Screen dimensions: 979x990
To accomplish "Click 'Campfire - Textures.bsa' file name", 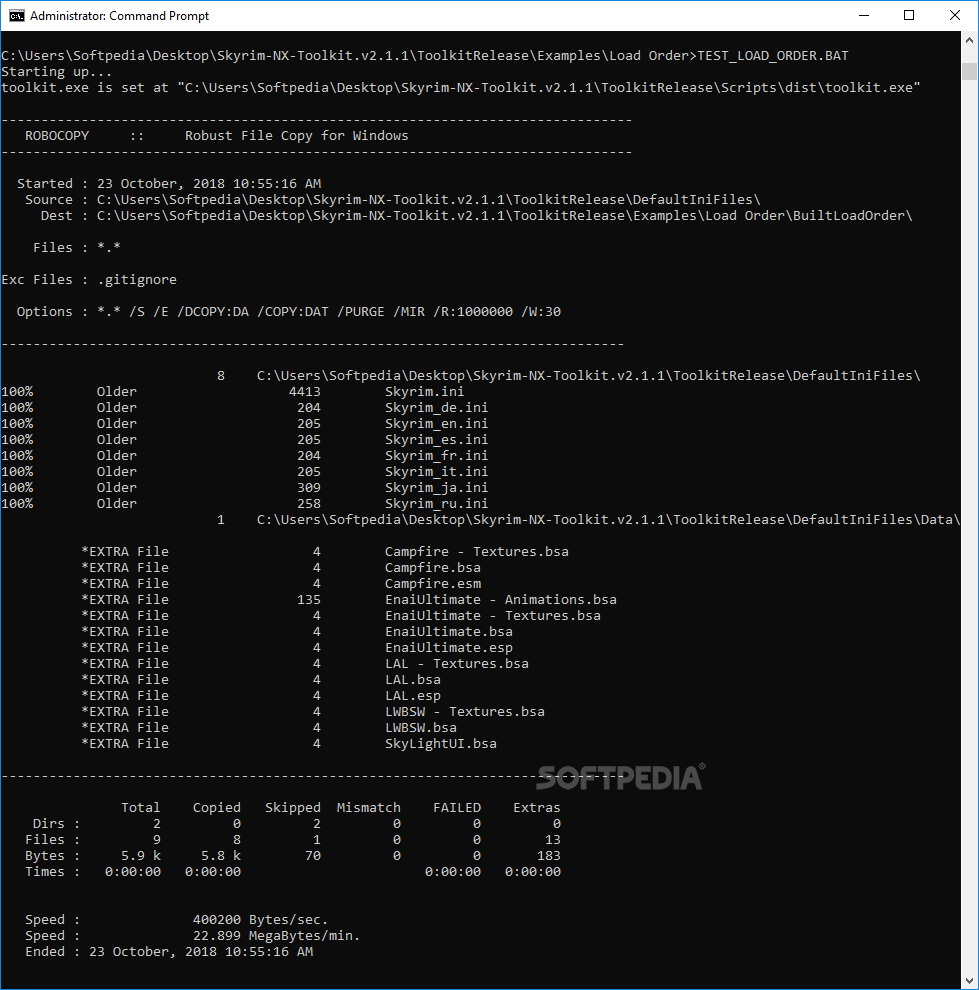I will click(477, 552).
